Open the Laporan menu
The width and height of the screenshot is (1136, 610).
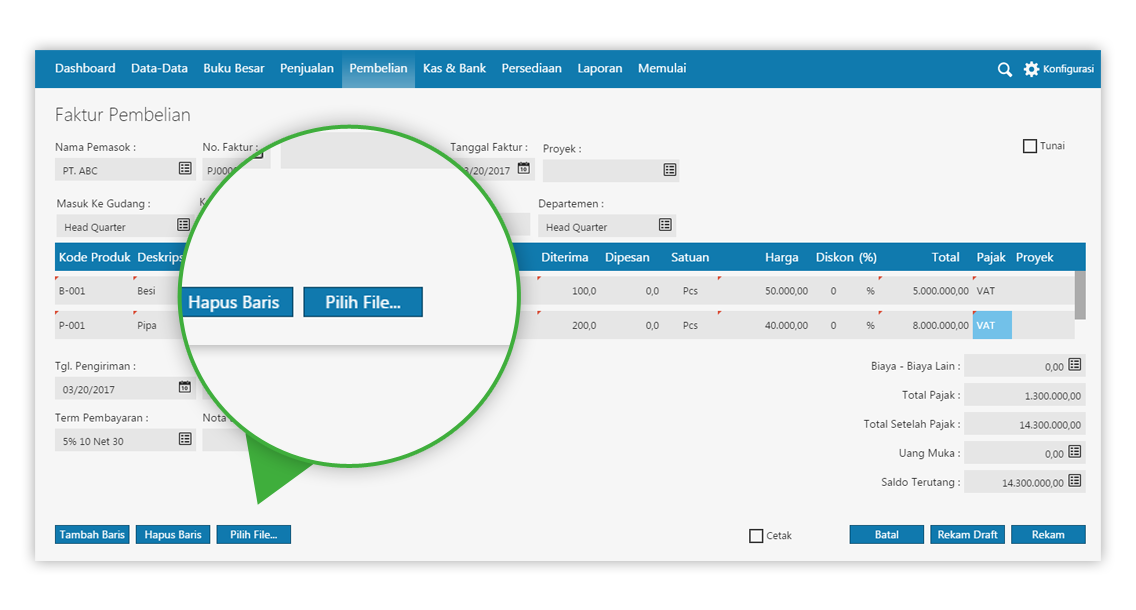tap(599, 68)
